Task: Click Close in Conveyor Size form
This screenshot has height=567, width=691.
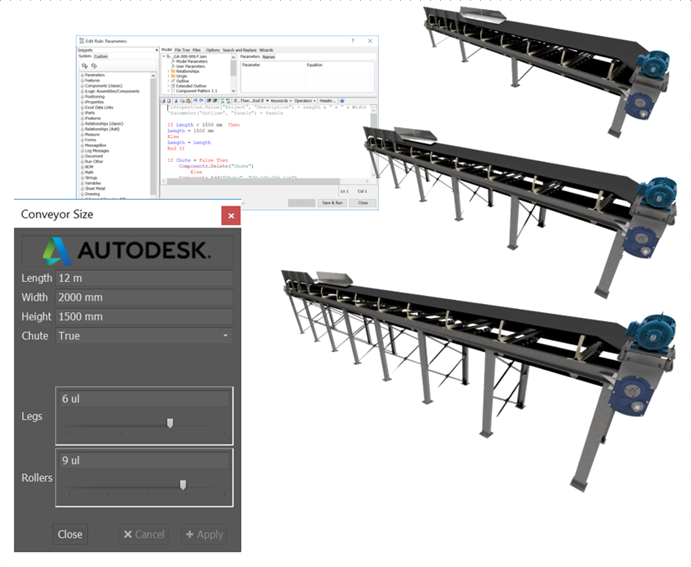Action: pos(70,534)
